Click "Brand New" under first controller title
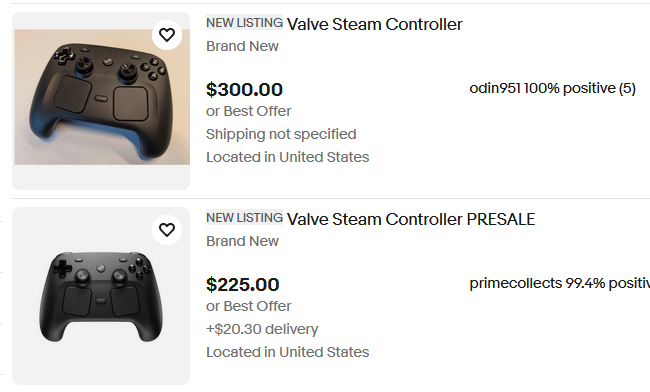The image size is (650, 392). (243, 46)
